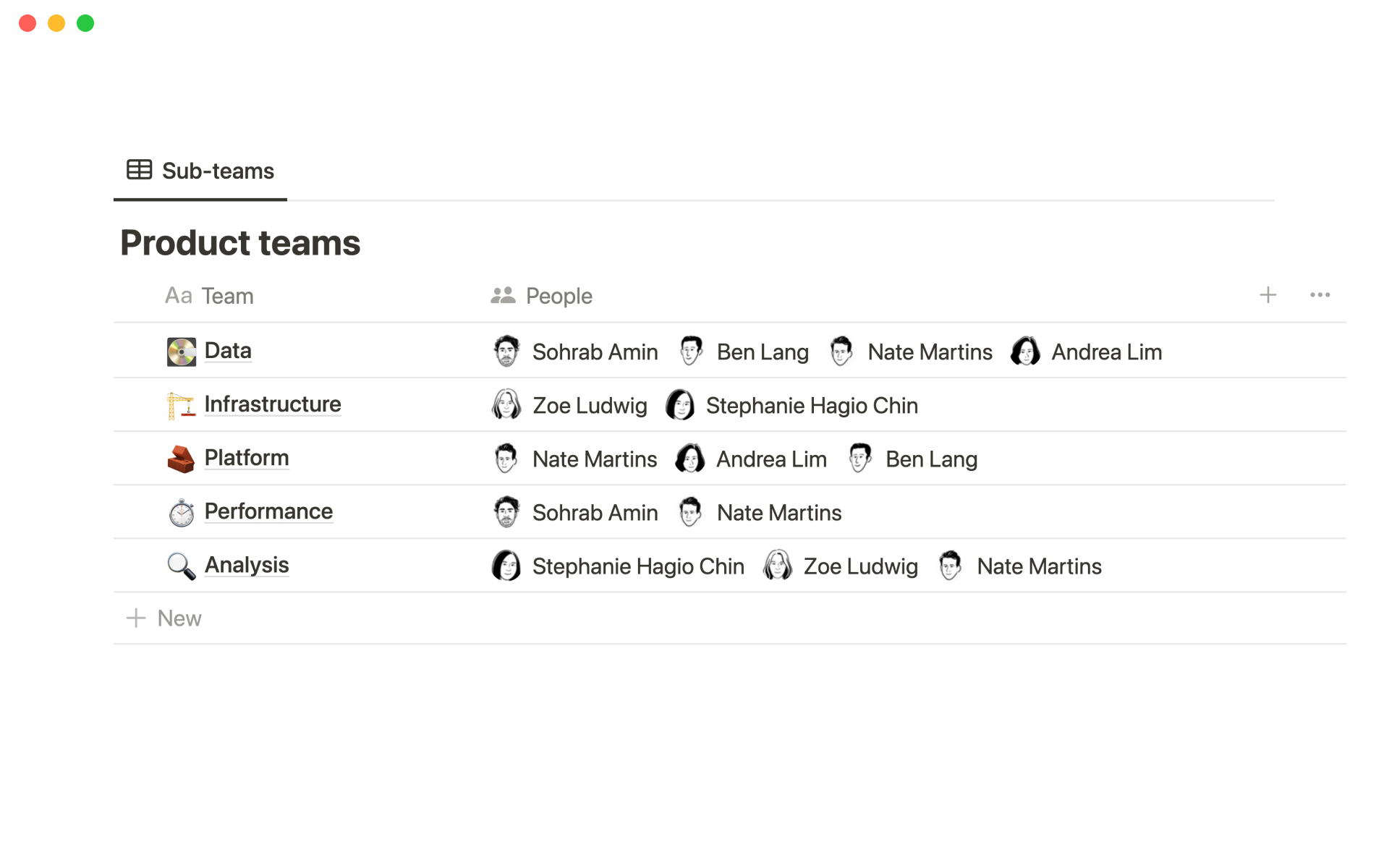The width and height of the screenshot is (1389, 868).
Task: Click the plus icon to add a property column
Action: [x=1267, y=295]
